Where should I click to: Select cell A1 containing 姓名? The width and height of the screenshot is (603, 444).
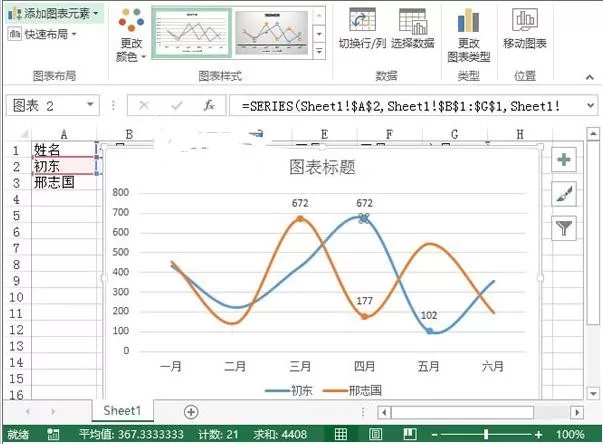click(64, 150)
